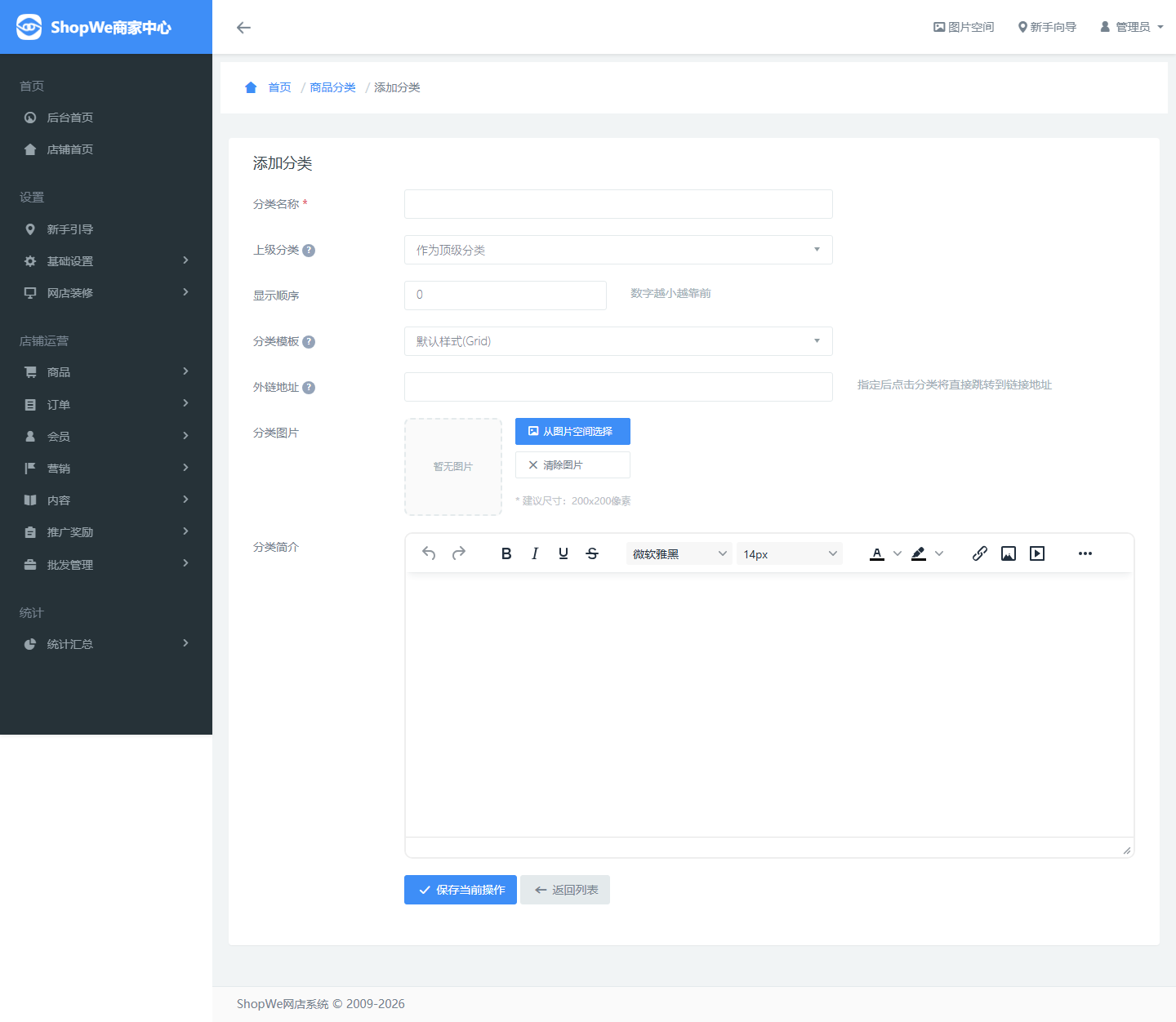Click the editor resize handle
The height and width of the screenshot is (1022, 1176).
1127,851
